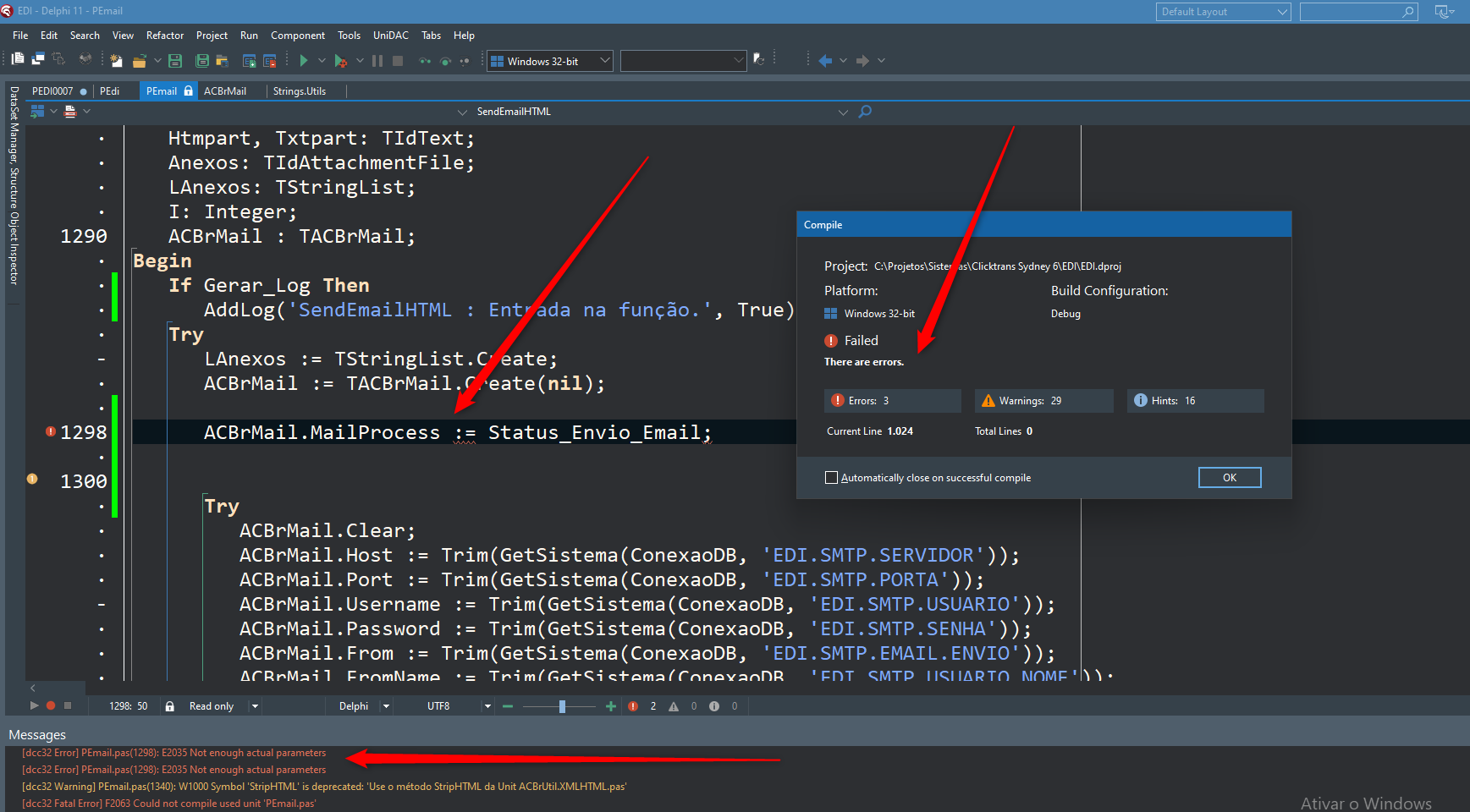Adjust the editor font zoom slider
This screenshot has height=812, width=1470.
click(x=562, y=706)
